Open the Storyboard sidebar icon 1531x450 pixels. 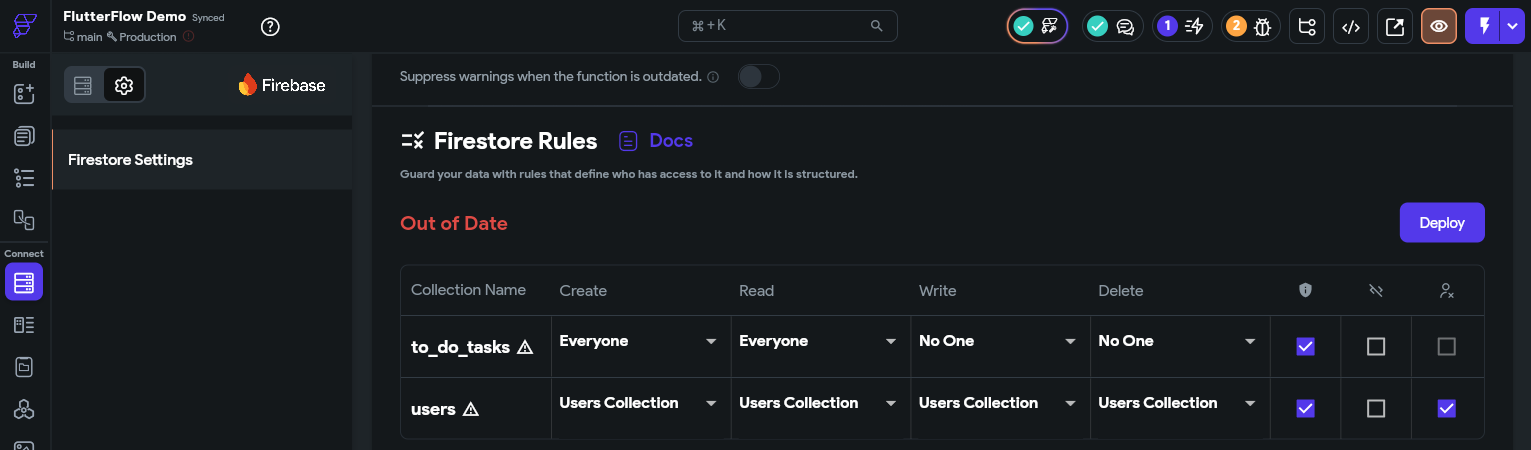tap(24, 220)
